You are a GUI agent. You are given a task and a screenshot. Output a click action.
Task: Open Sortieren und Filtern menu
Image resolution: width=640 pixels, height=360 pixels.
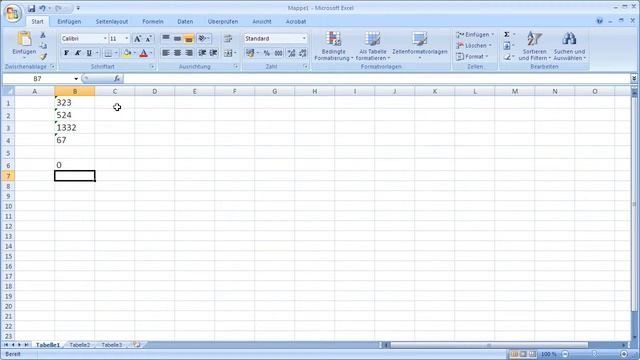[x=534, y=46]
